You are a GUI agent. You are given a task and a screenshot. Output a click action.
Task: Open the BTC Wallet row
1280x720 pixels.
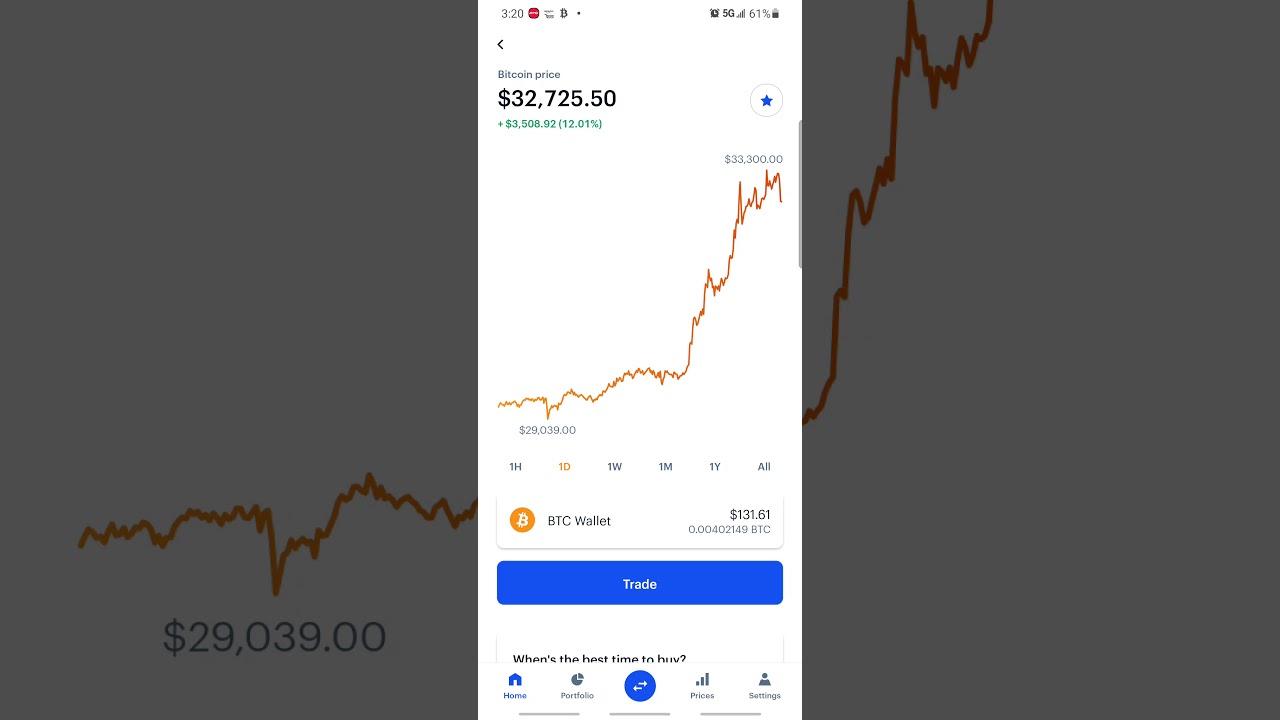point(640,521)
